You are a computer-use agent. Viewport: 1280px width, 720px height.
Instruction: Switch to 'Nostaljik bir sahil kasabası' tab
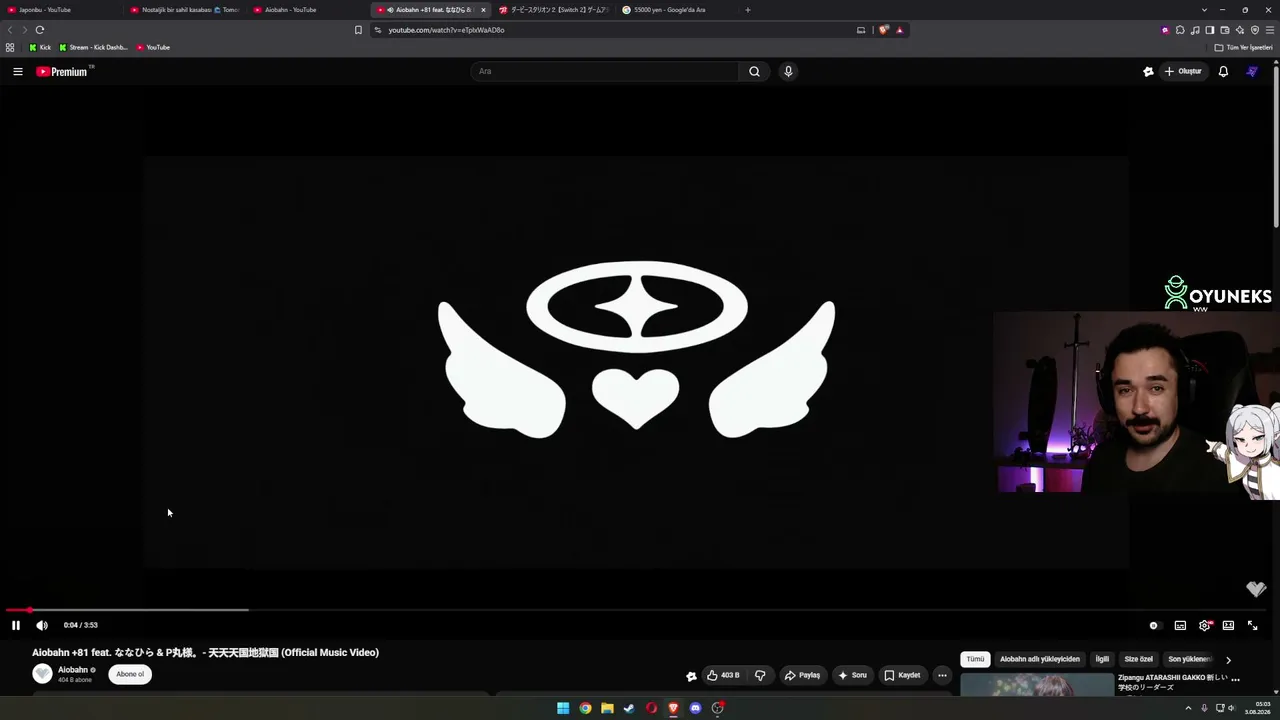pos(185,10)
